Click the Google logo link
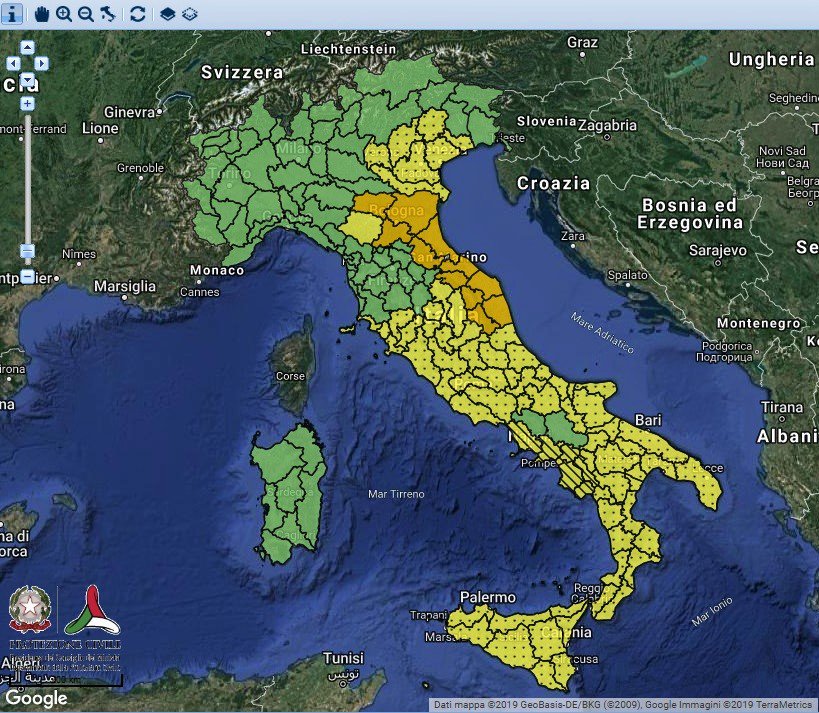 click(36, 698)
